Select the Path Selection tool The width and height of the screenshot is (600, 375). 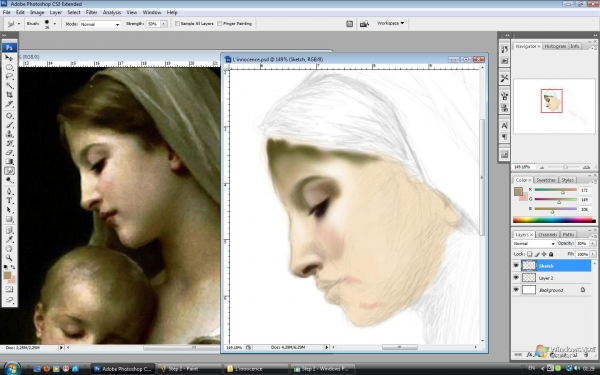coord(9,210)
